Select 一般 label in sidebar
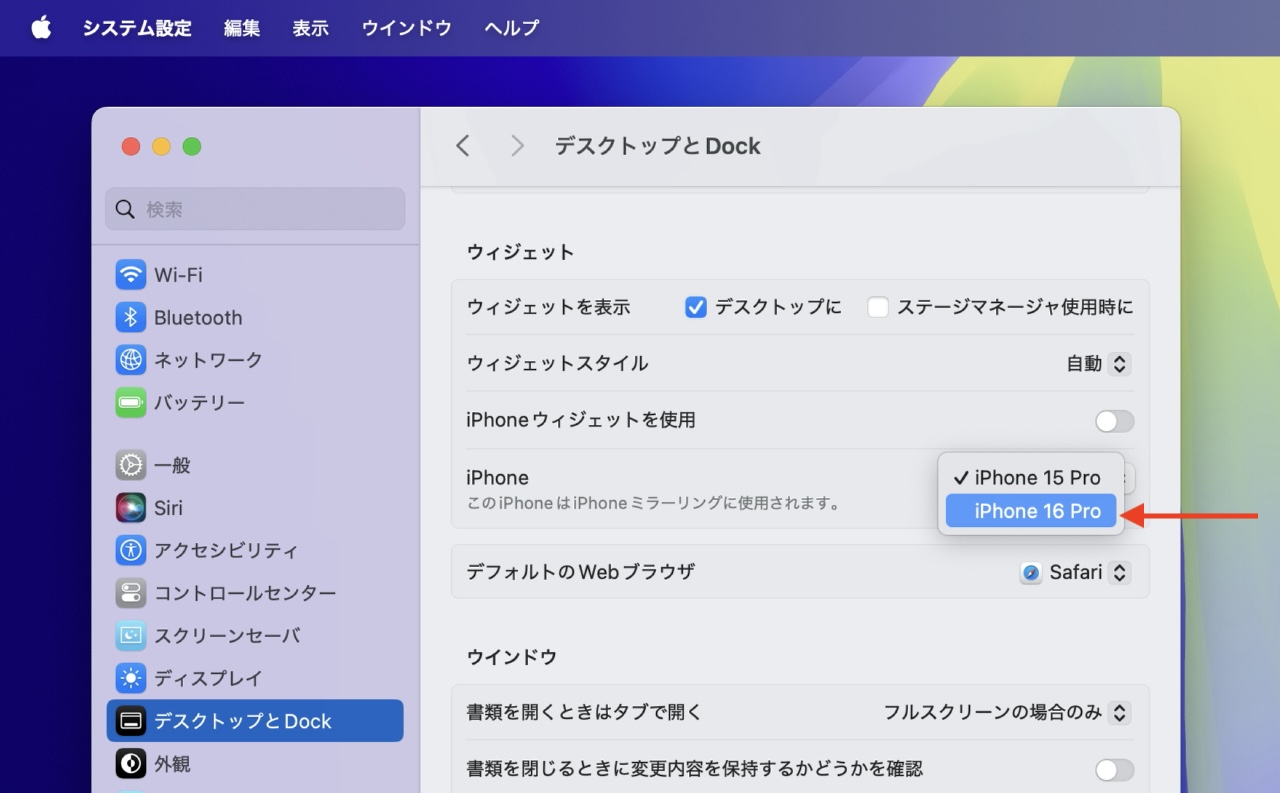The image size is (1280, 793). coord(172,465)
